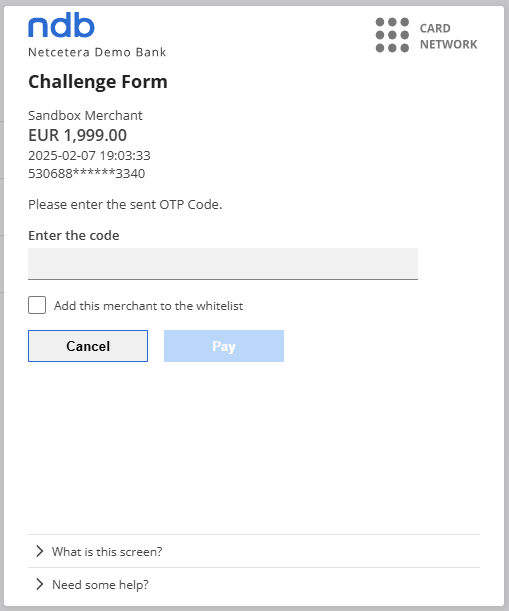
Task: Tick the whitelist merchant checkbox
Action: click(37, 305)
